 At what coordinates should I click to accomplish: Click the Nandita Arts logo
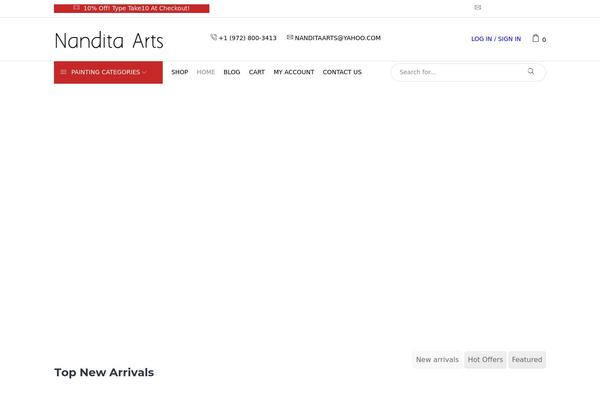pyautogui.click(x=109, y=41)
